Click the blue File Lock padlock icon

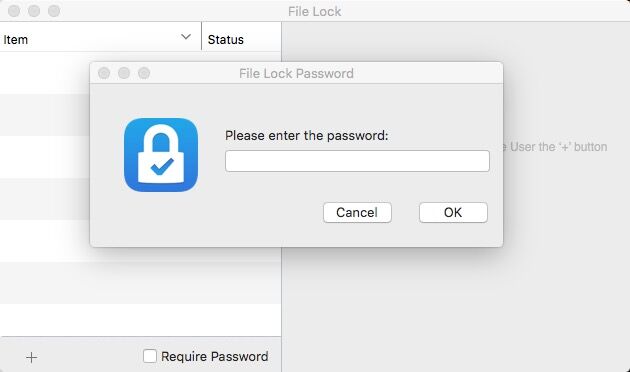click(161, 155)
